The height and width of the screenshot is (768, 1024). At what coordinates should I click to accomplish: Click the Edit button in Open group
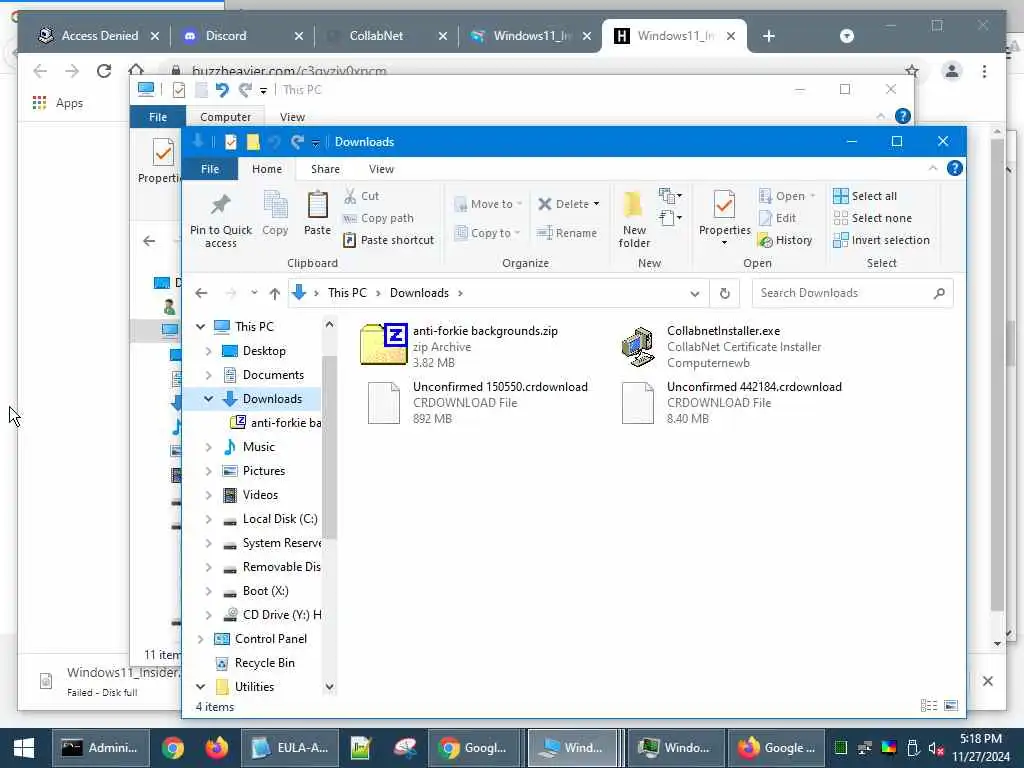777,218
